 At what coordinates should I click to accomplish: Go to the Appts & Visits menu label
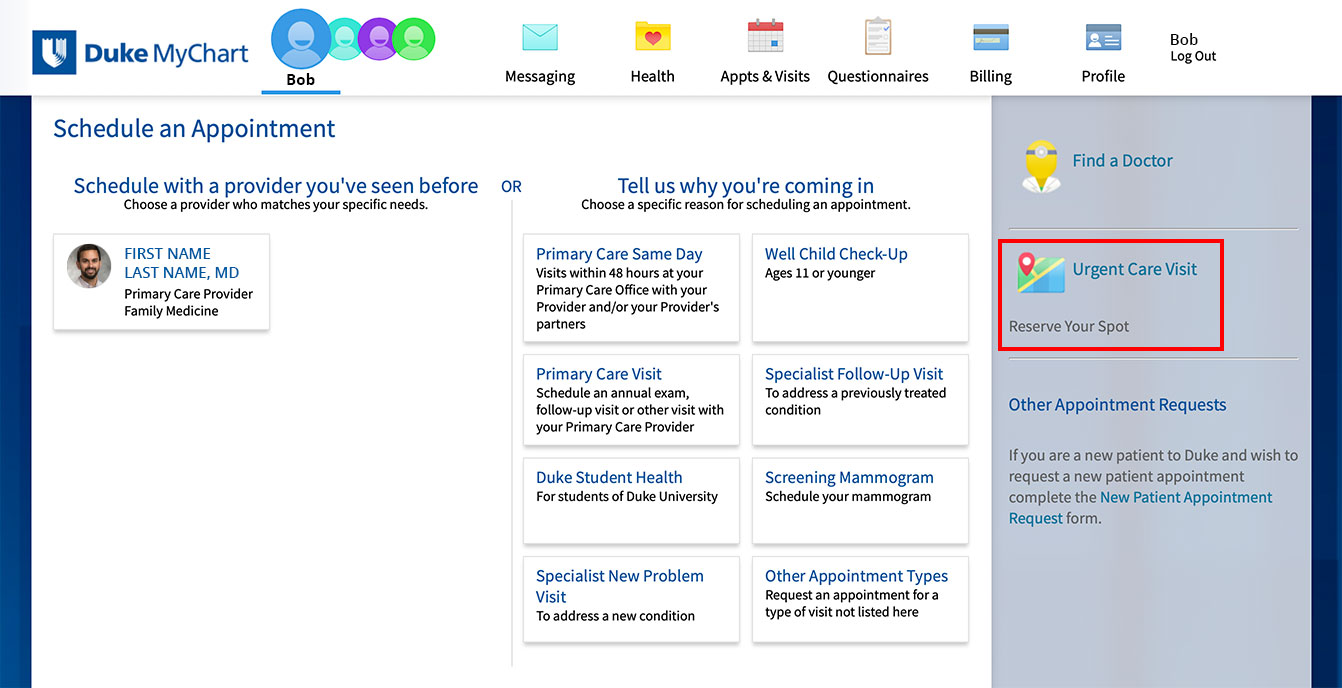[765, 76]
